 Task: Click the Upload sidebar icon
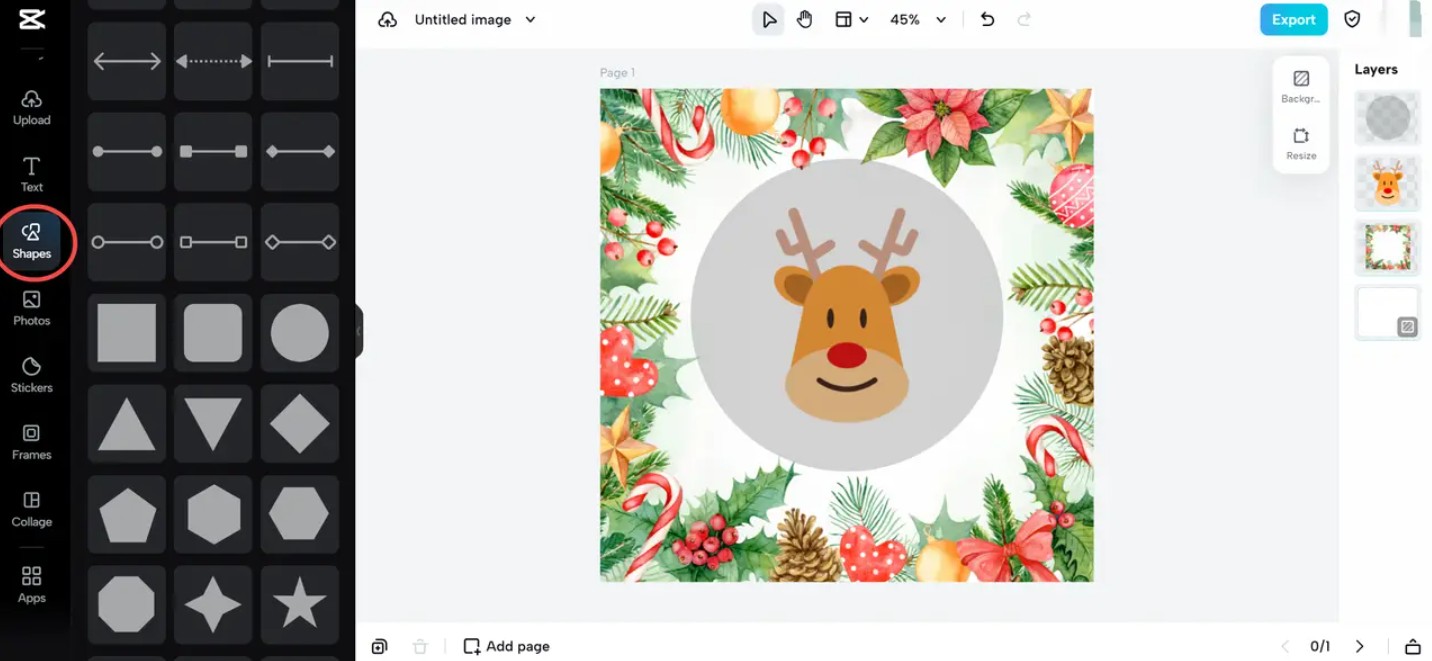click(32, 107)
